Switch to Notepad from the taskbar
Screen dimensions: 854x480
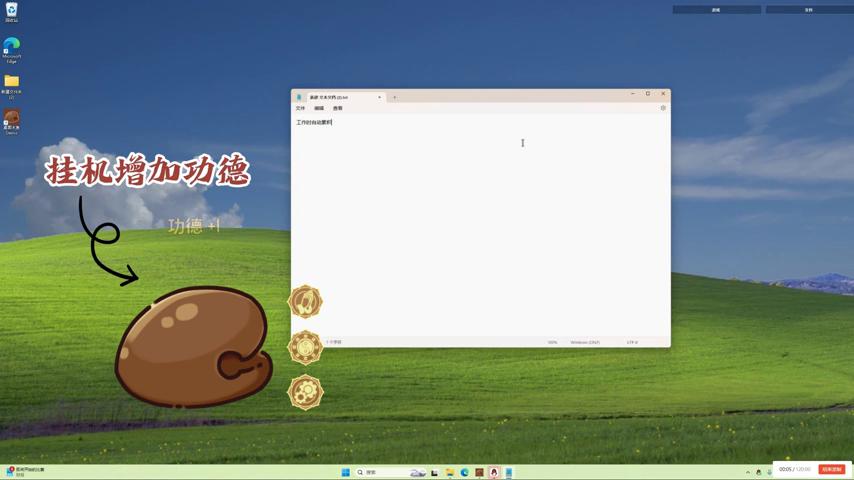(509, 472)
